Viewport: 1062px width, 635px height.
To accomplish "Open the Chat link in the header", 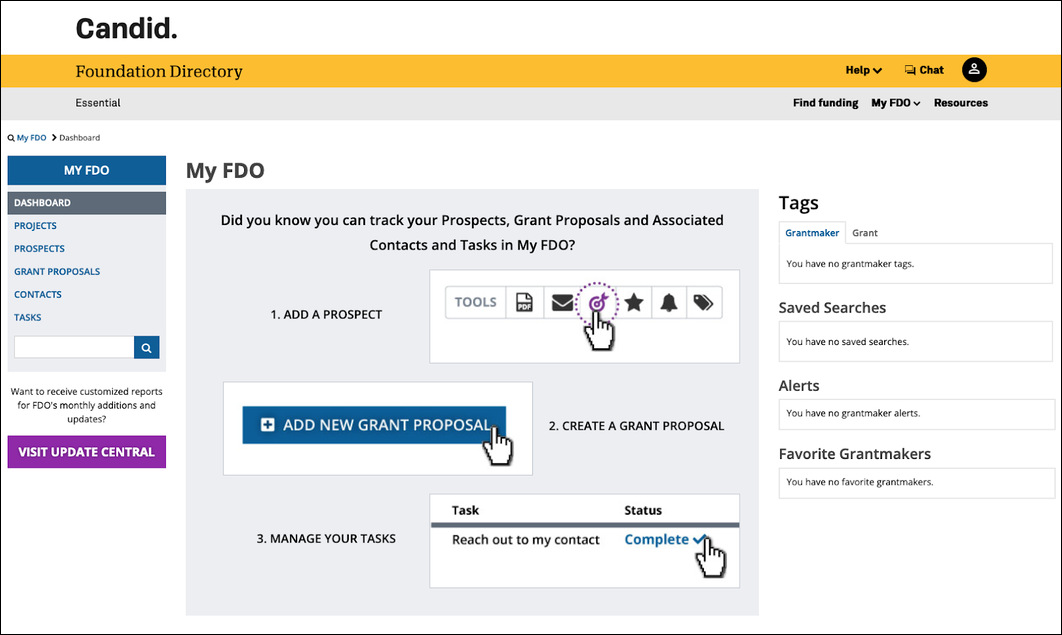I will point(924,70).
